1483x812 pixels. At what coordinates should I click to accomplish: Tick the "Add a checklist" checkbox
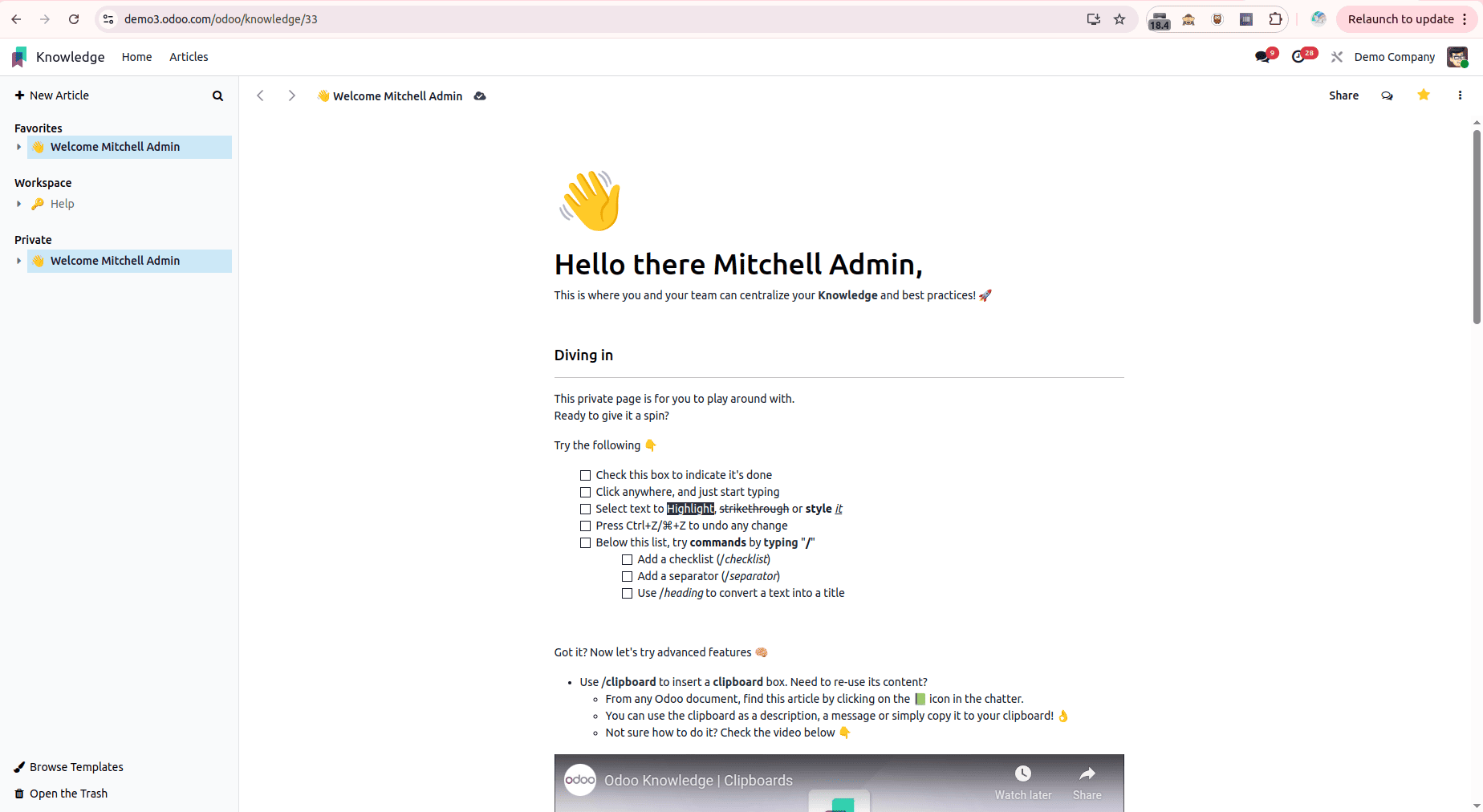point(628,560)
